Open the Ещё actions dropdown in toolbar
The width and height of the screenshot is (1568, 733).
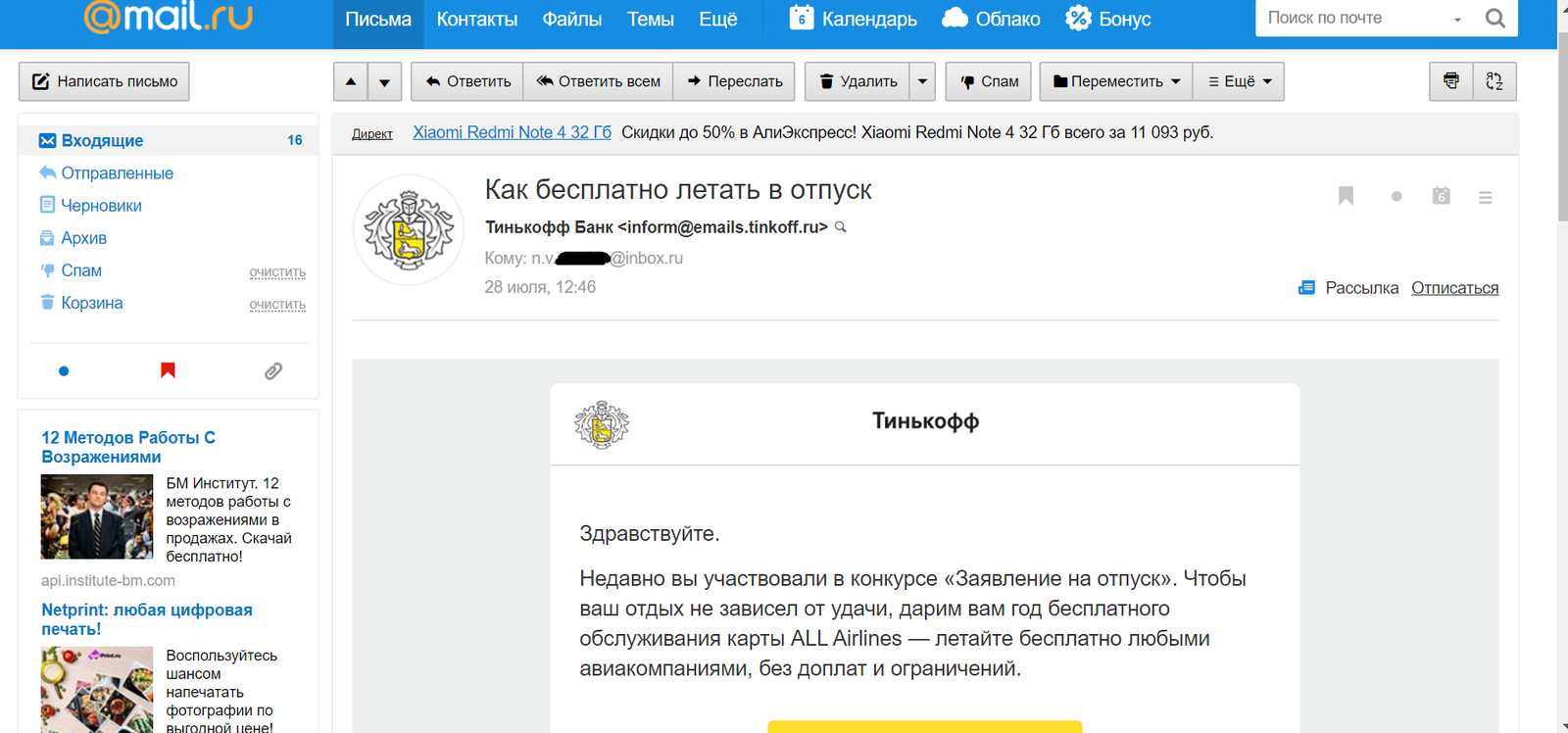coord(1239,81)
